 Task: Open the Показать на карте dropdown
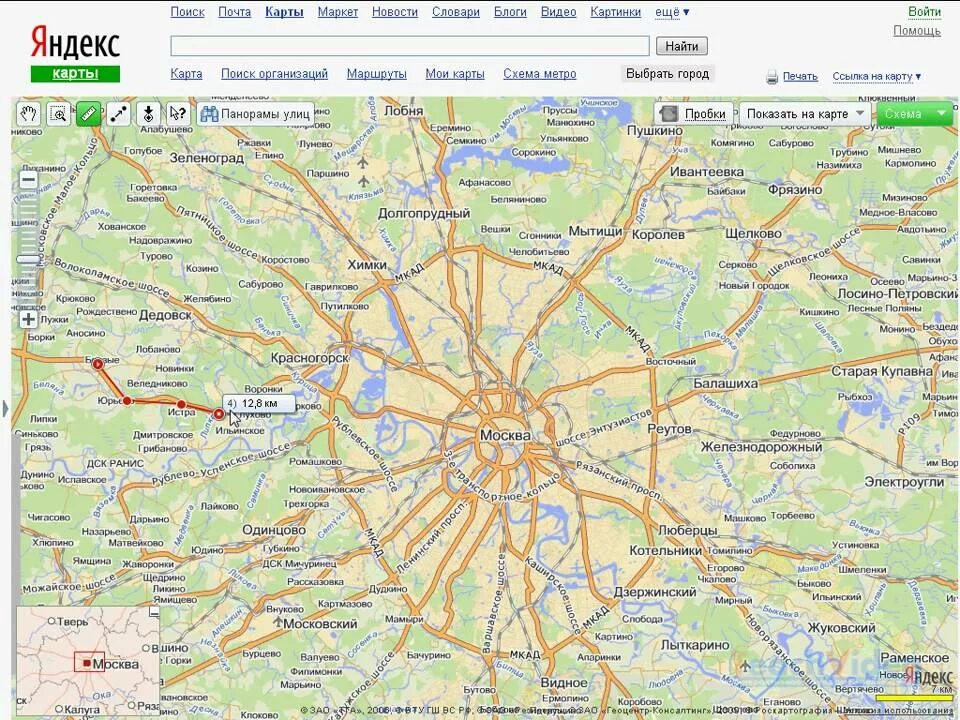coord(805,114)
